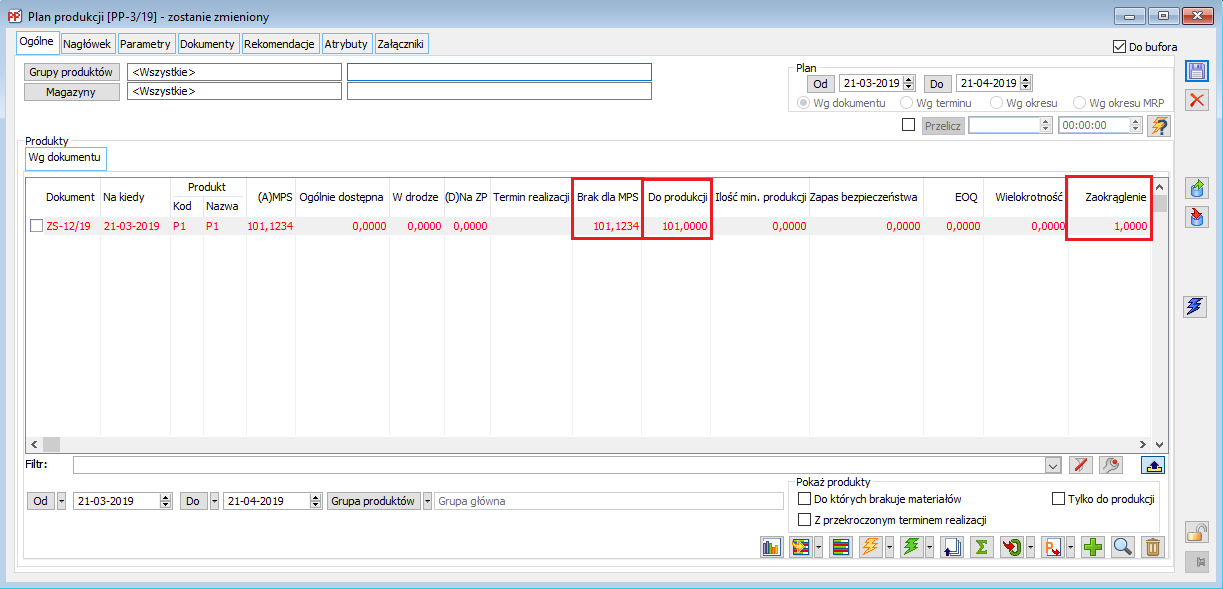This screenshot has width=1223, height=589.
Task: Expand the Filtr field dropdown arrow
Action: tap(1052, 465)
